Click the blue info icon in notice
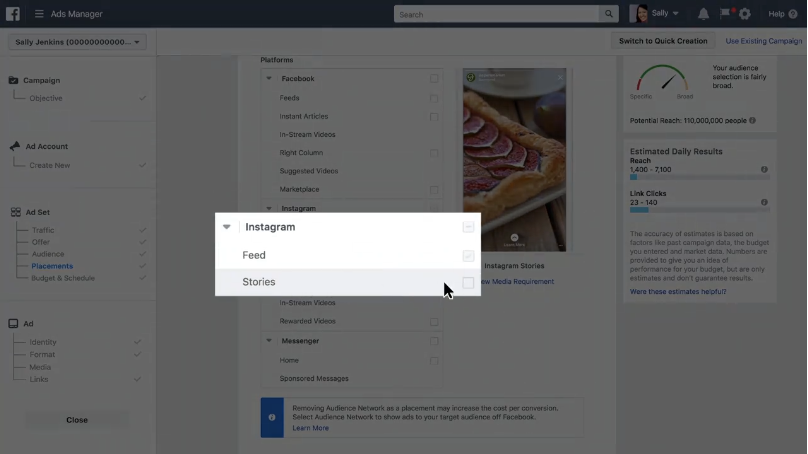This screenshot has width=808, height=454. tap(272, 417)
